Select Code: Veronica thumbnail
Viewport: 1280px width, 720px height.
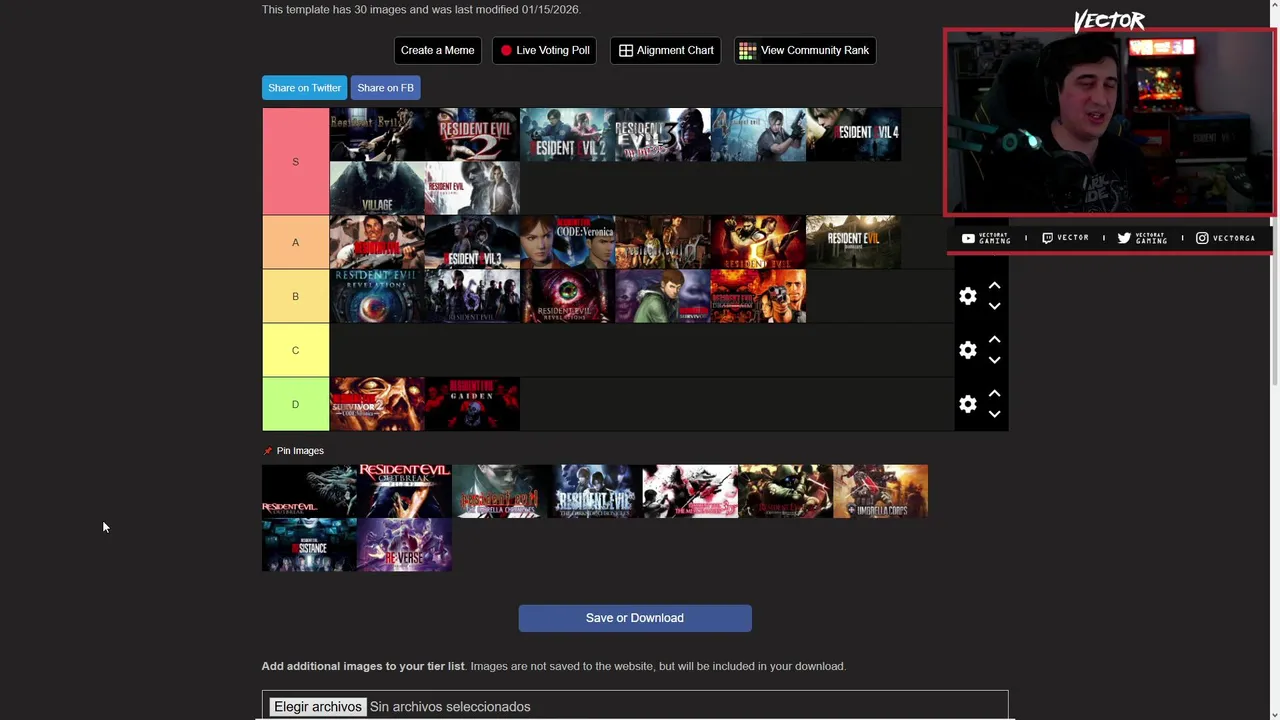(x=567, y=242)
